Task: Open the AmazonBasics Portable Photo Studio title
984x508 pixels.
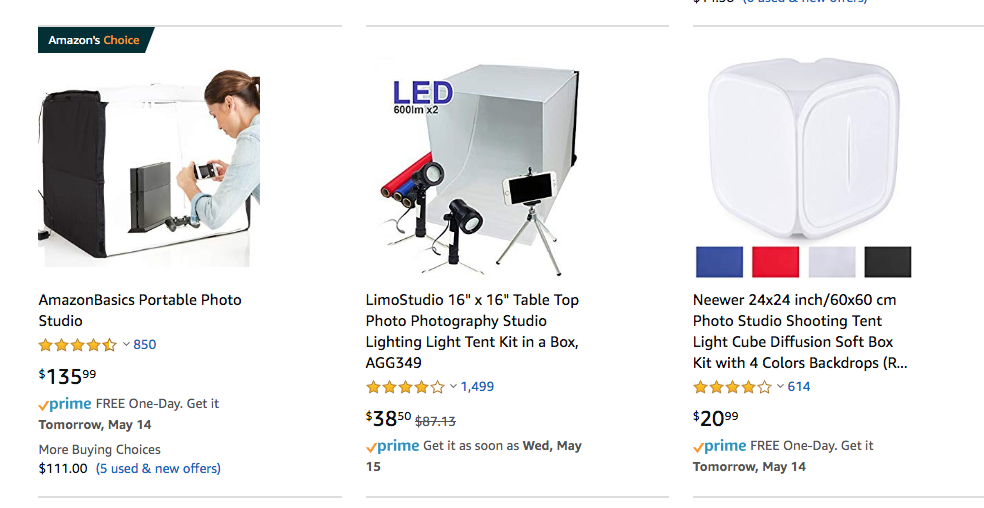Action: [x=140, y=310]
